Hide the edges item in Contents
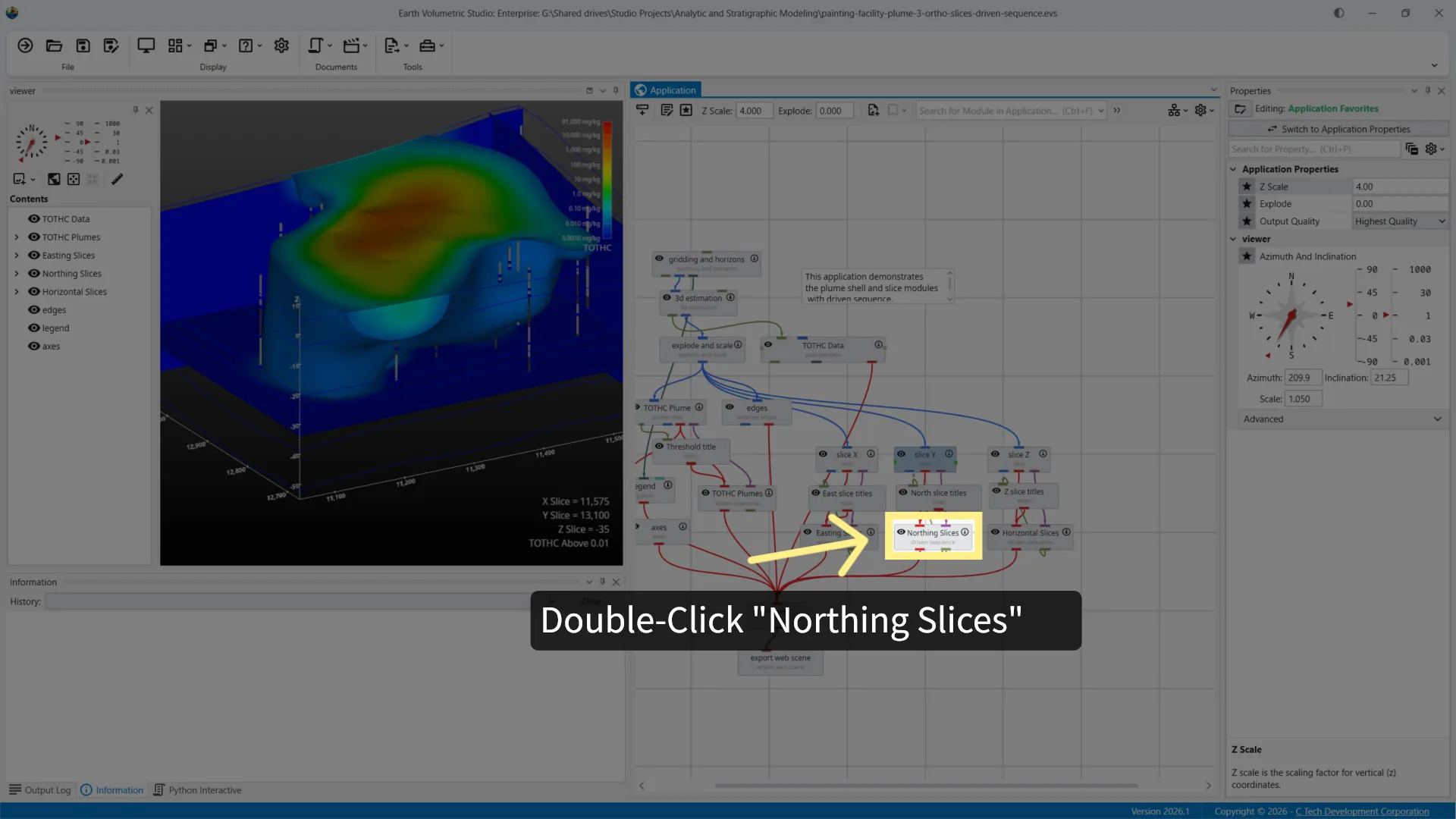 pos(34,309)
